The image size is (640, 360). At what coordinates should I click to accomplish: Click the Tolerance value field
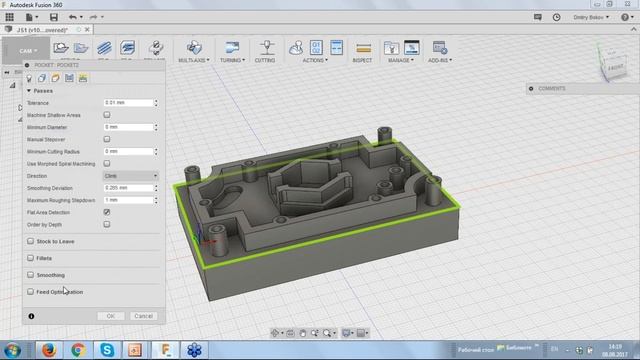pos(128,102)
